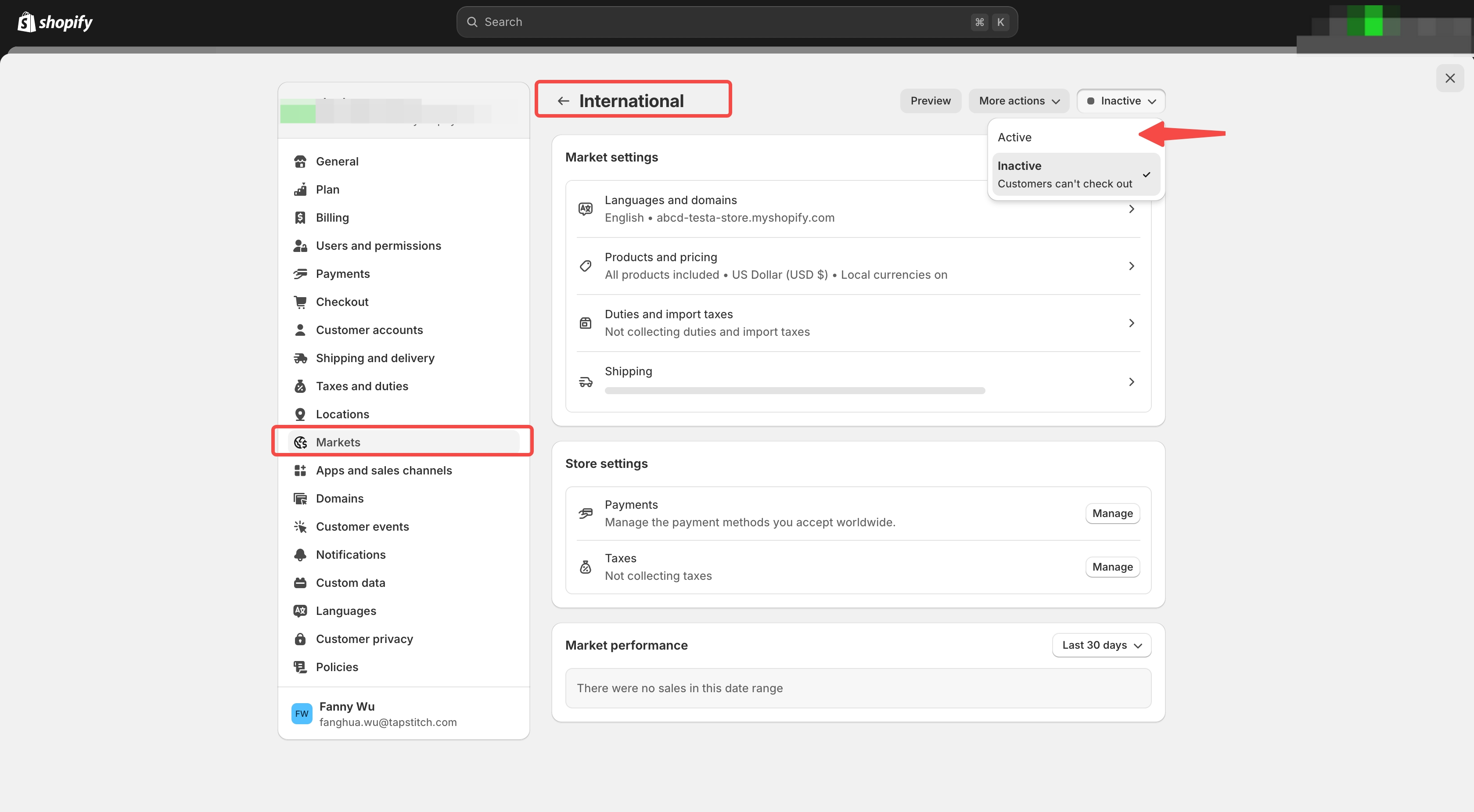Click Manage button for Payments
1474x812 pixels.
[1112, 513]
